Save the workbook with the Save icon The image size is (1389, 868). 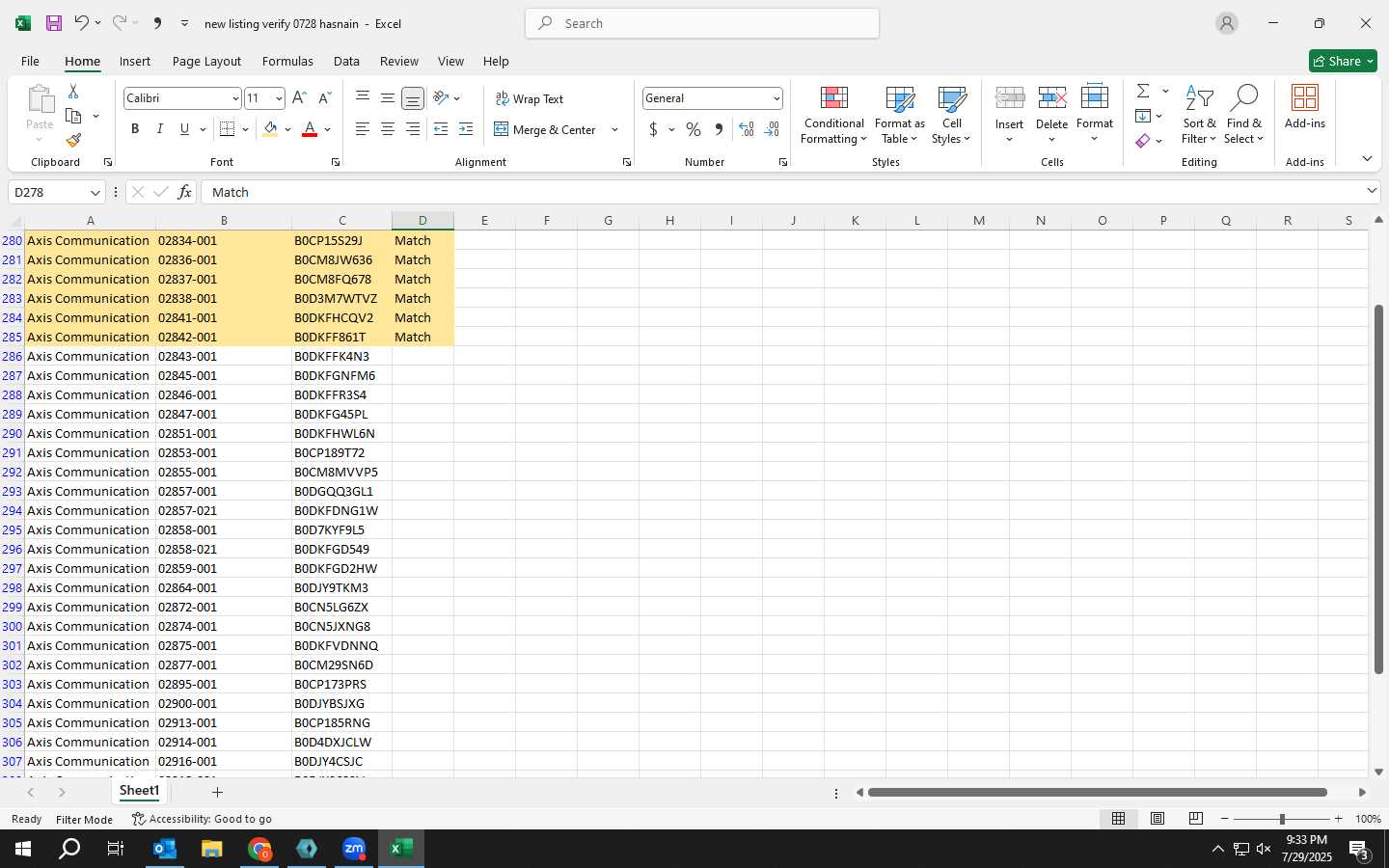pyautogui.click(x=54, y=23)
